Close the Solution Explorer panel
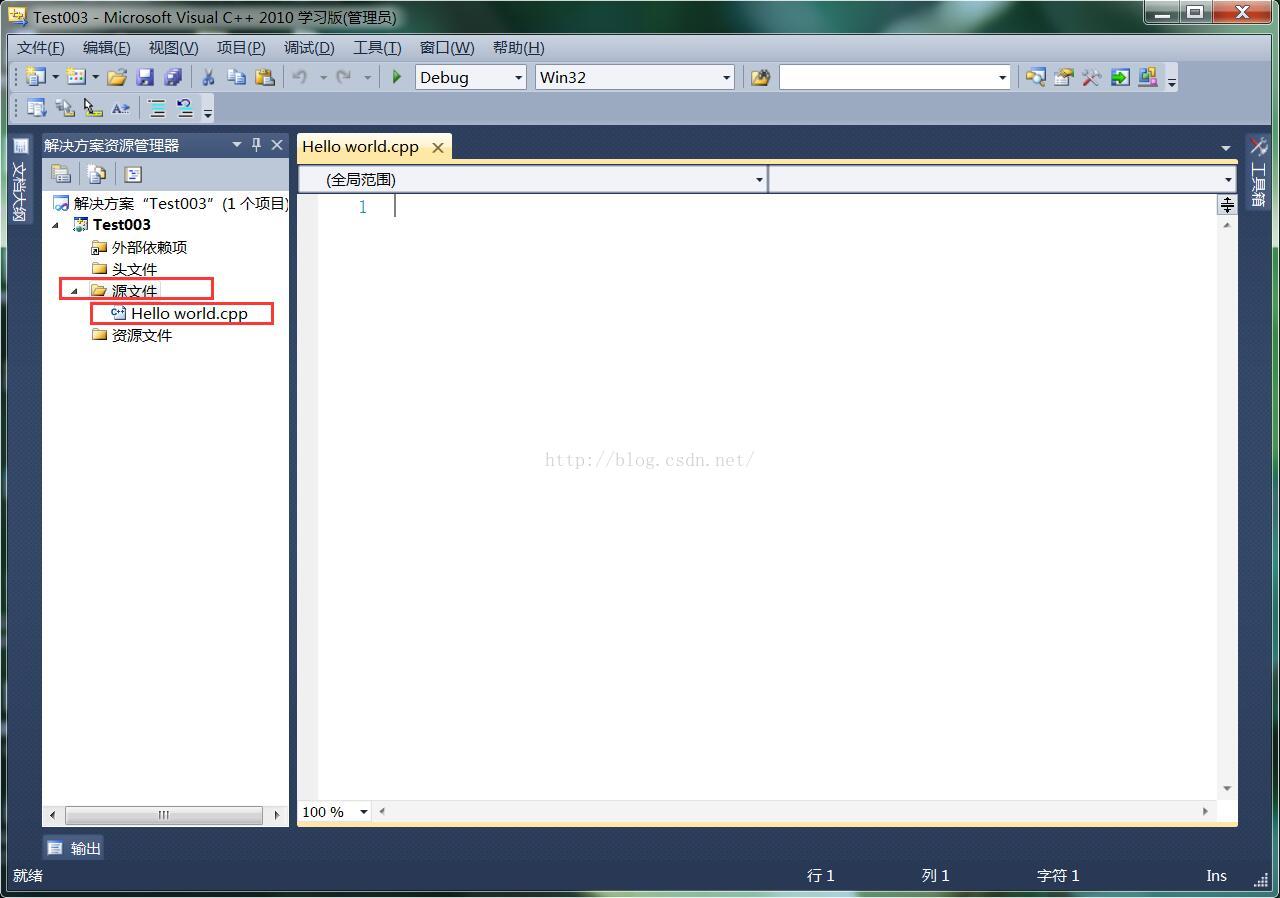Viewport: 1280px width, 898px height. (277, 145)
